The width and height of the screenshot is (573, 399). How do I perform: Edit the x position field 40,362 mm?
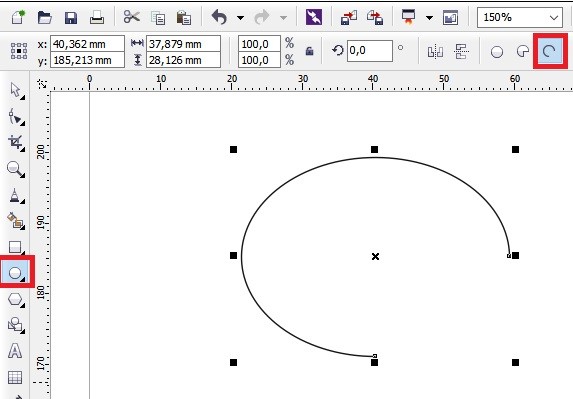coord(87,44)
